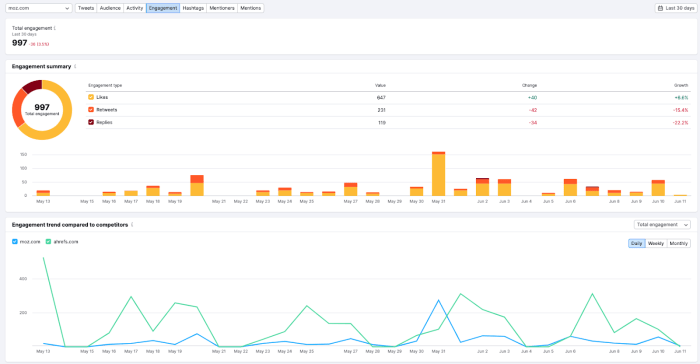700x364 pixels.
Task: Open the moz.com account dropdown
Action: click(x=38, y=8)
